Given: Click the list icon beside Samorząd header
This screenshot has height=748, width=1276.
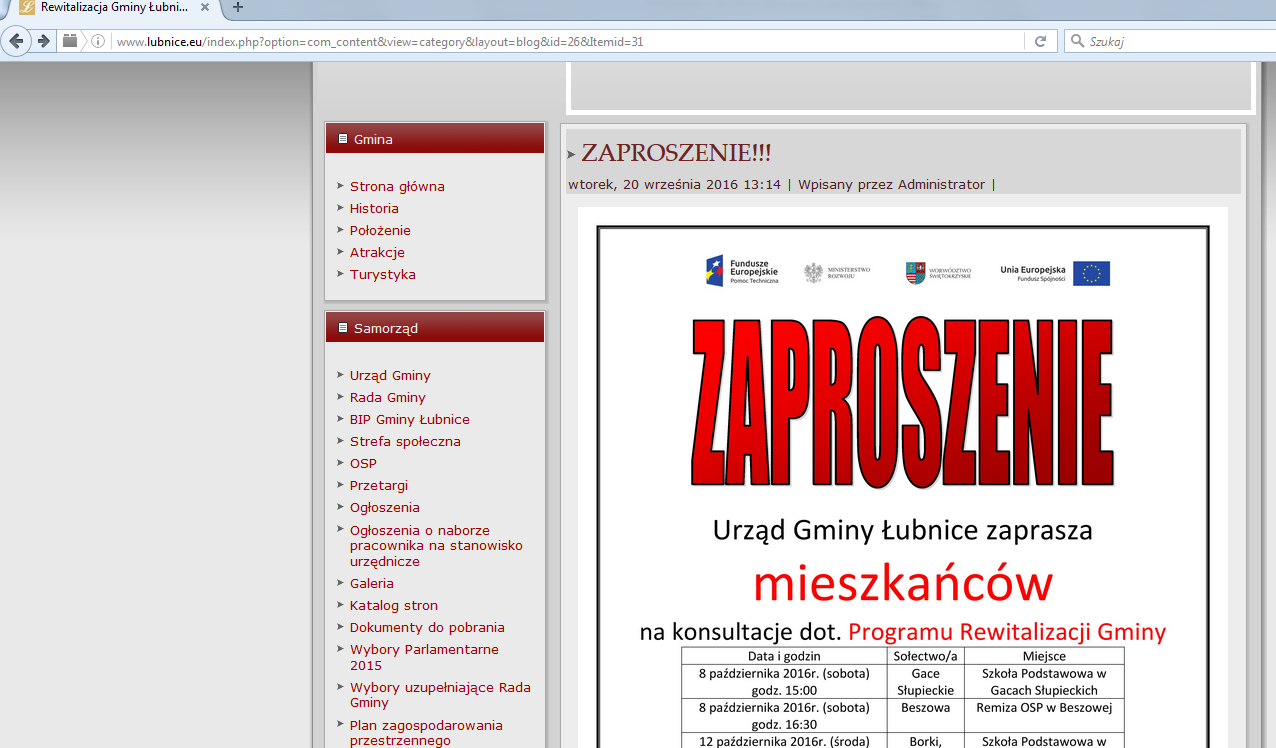Looking at the screenshot, I should coord(343,328).
